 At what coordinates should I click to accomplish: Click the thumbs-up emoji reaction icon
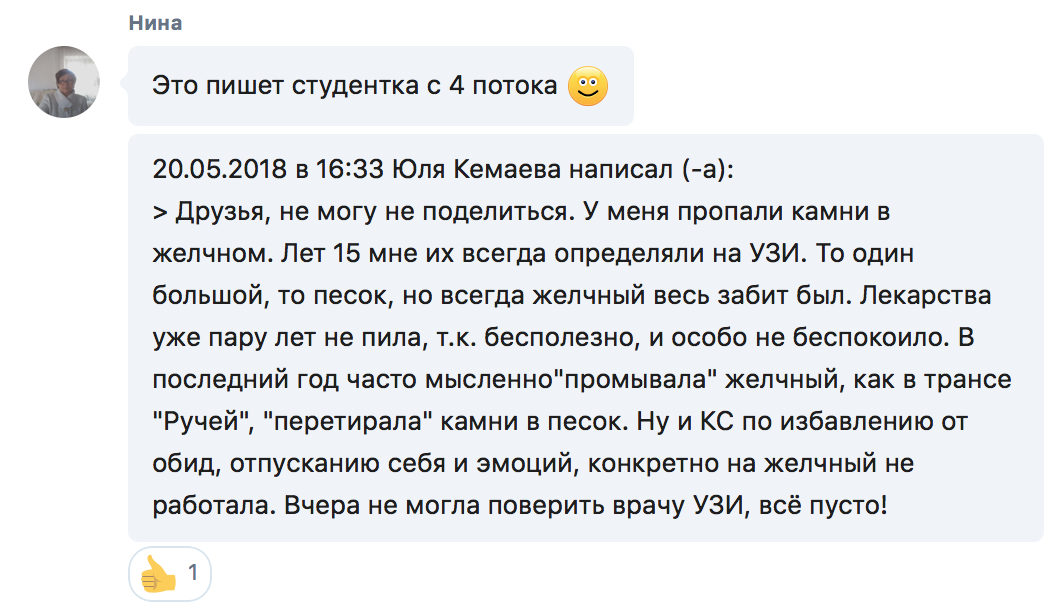point(158,574)
